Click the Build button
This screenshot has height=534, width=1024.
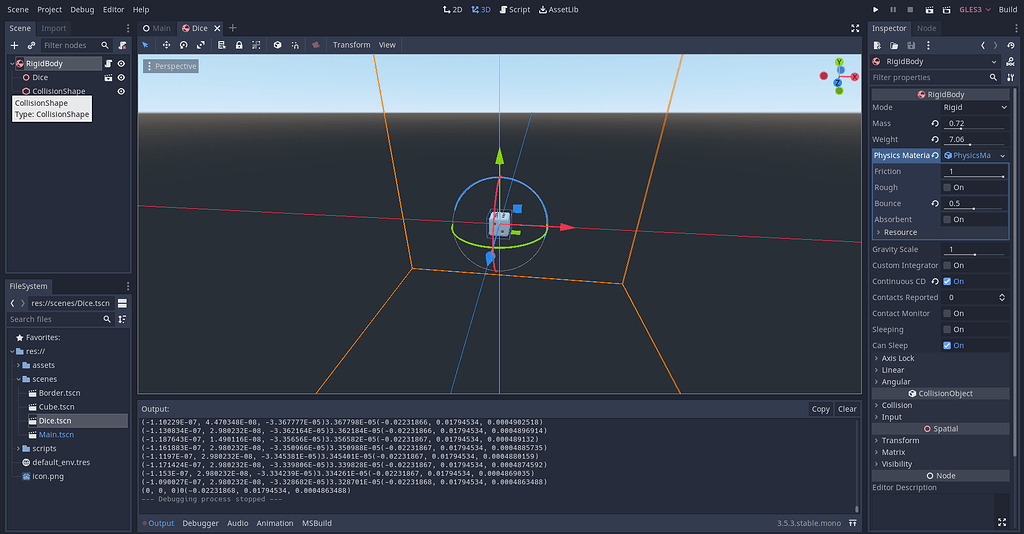(x=1008, y=10)
